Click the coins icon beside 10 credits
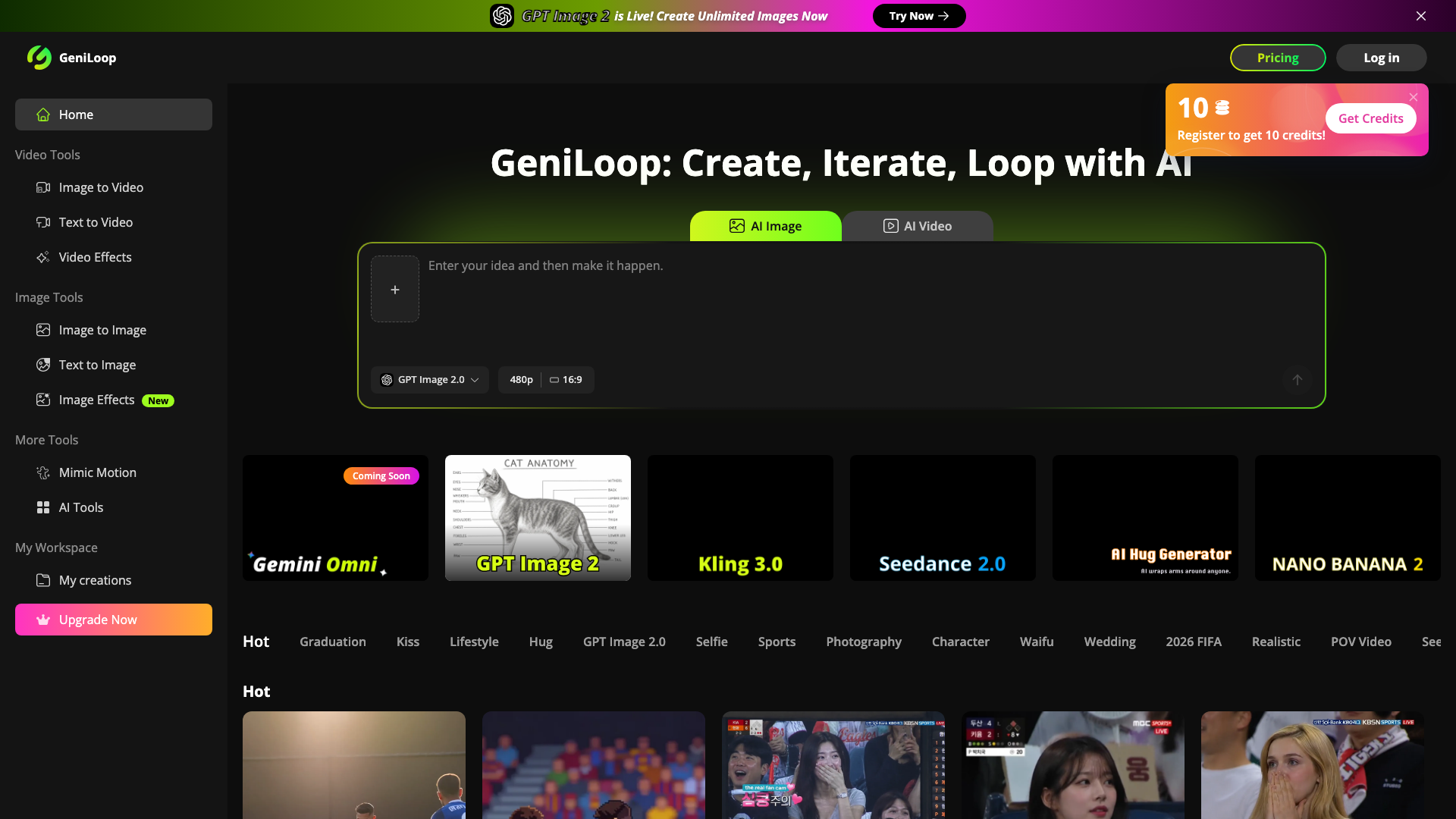Viewport: 1456px width, 819px height. tap(1222, 108)
